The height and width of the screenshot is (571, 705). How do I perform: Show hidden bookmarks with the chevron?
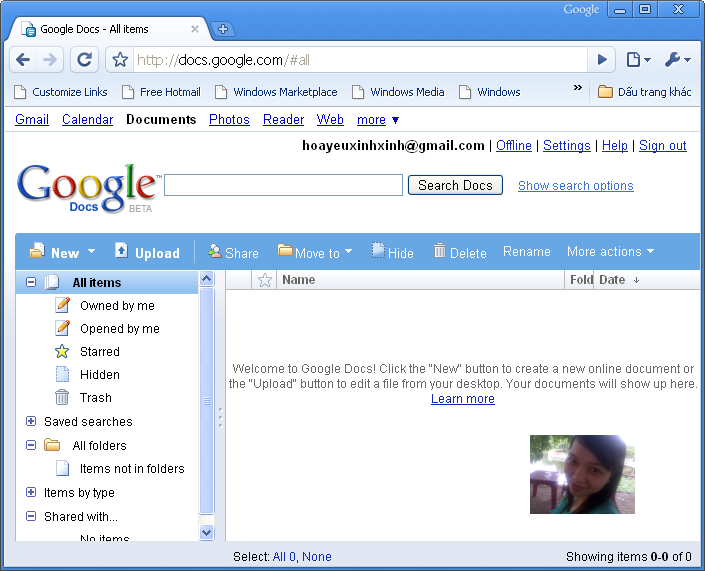(578, 88)
